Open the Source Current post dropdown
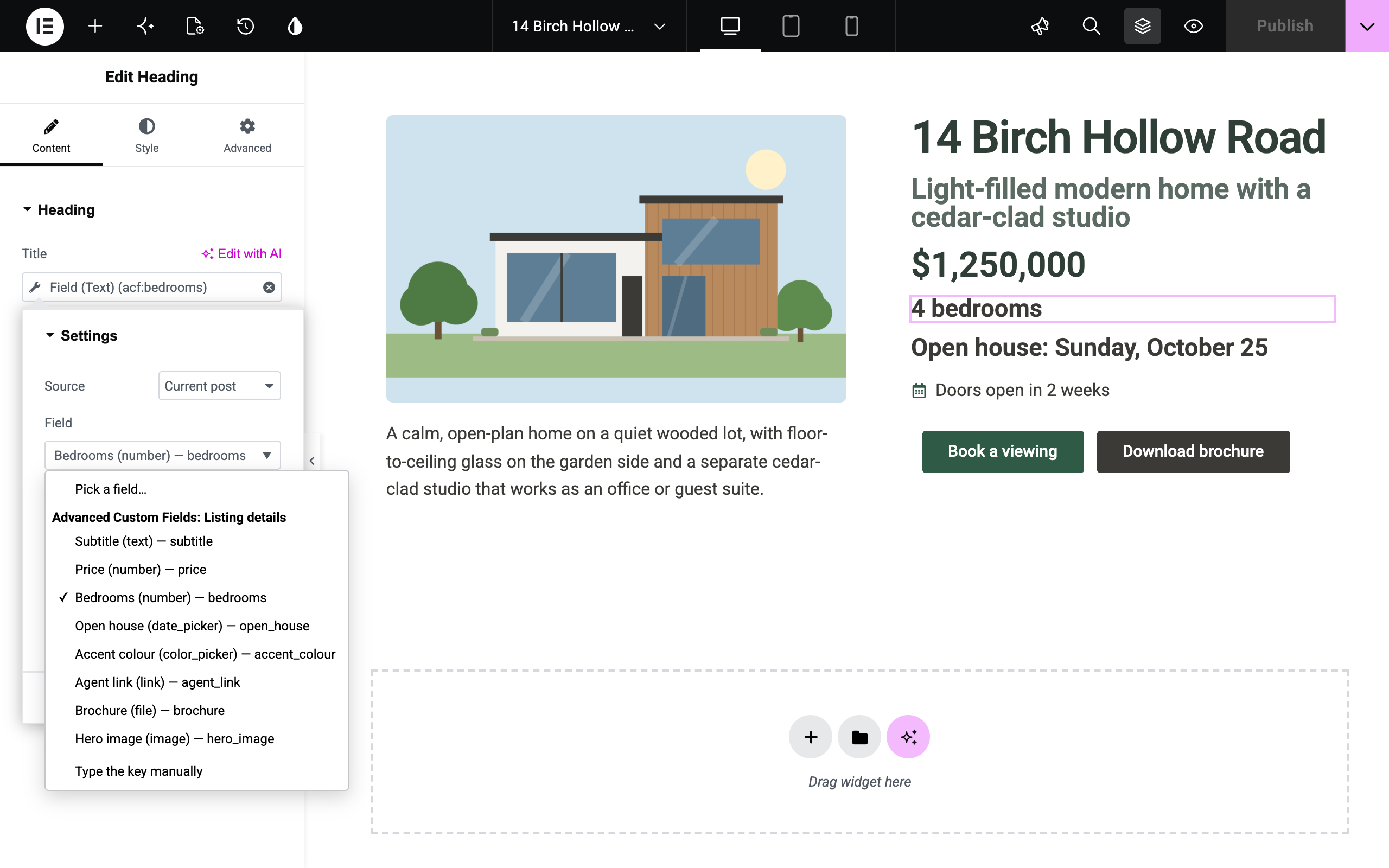1389x868 pixels. [219, 386]
